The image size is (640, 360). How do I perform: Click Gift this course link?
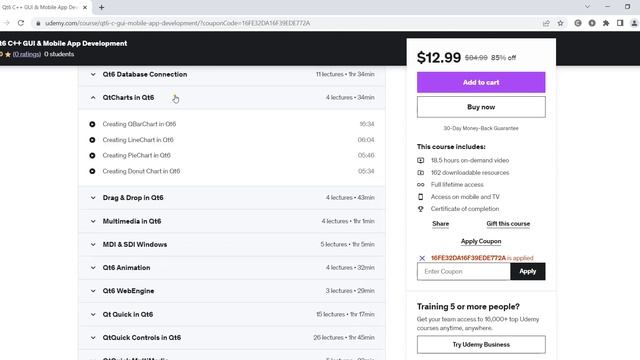click(508, 224)
